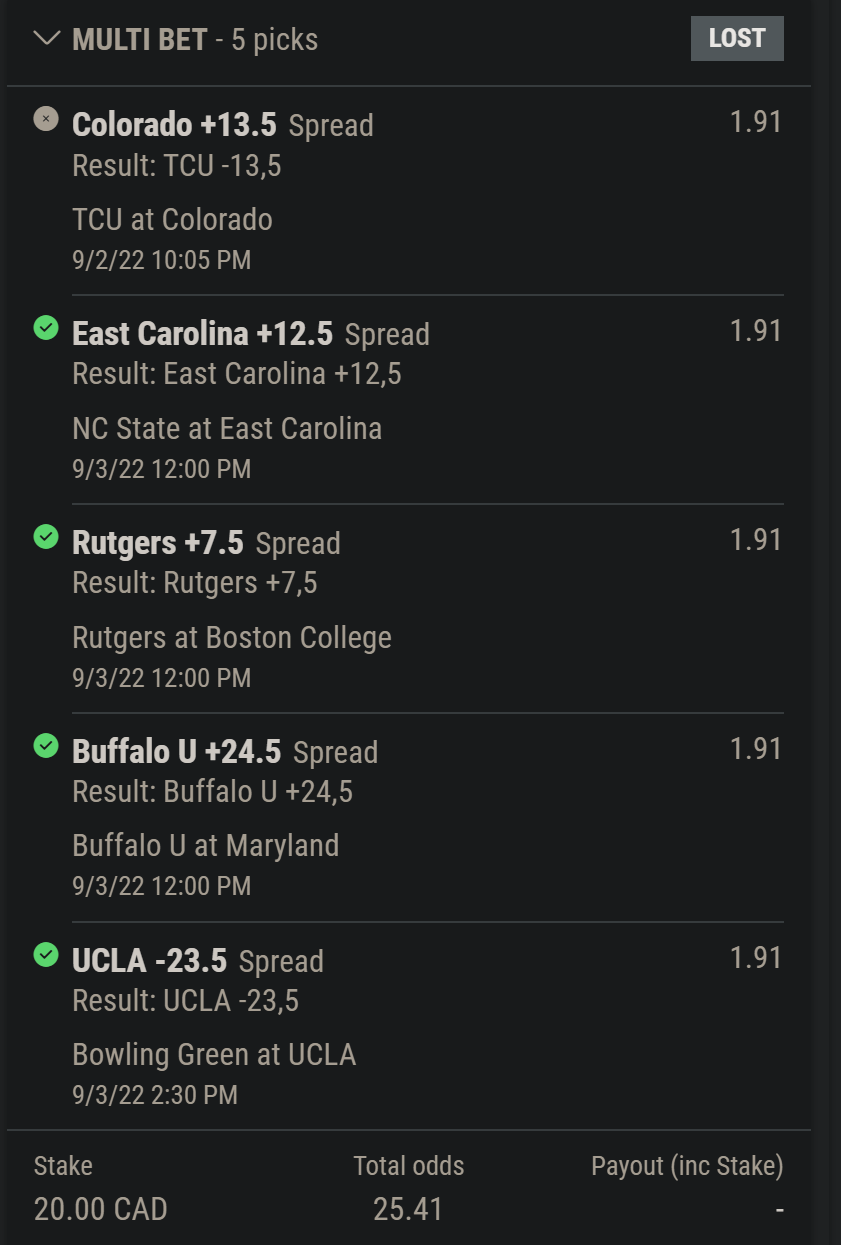Click the MULTI BET header title
This screenshot has height=1245, width=841.
tap(140, 40)
